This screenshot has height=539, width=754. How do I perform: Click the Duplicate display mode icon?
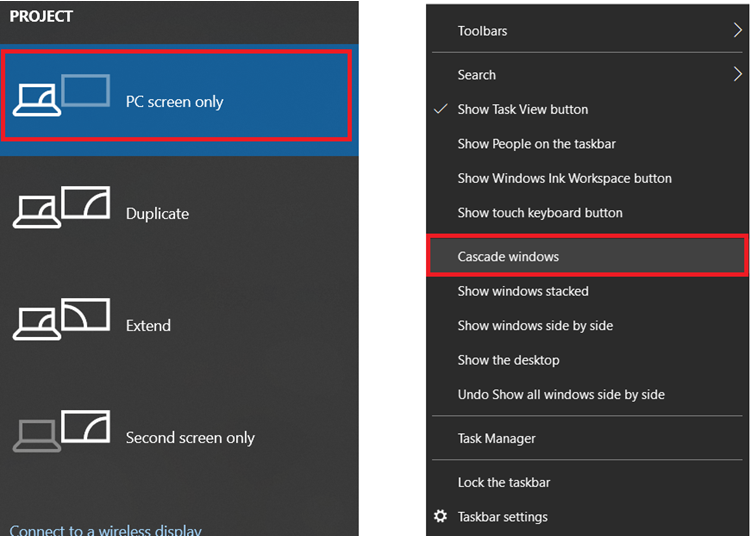60,208
